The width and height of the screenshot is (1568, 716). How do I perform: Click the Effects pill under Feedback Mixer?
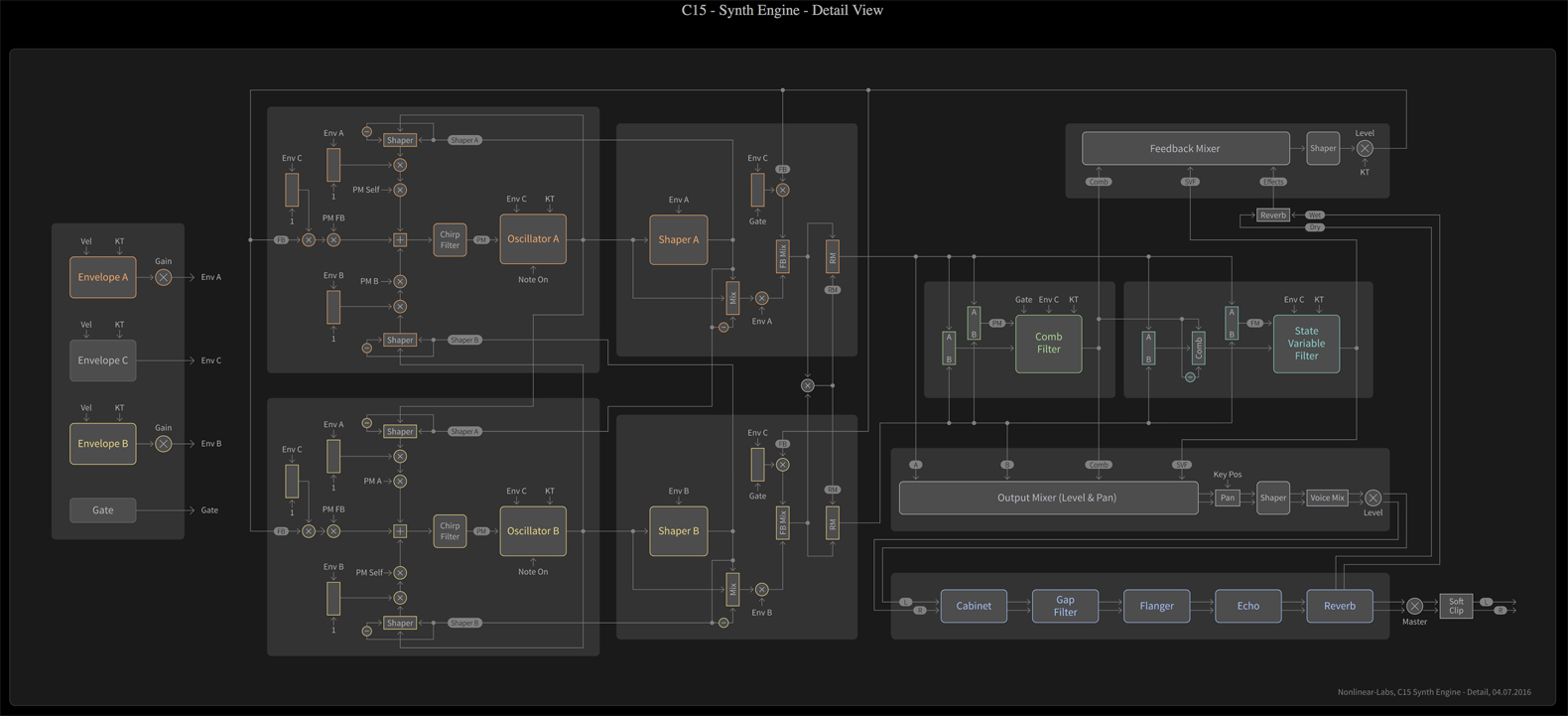1273,182
